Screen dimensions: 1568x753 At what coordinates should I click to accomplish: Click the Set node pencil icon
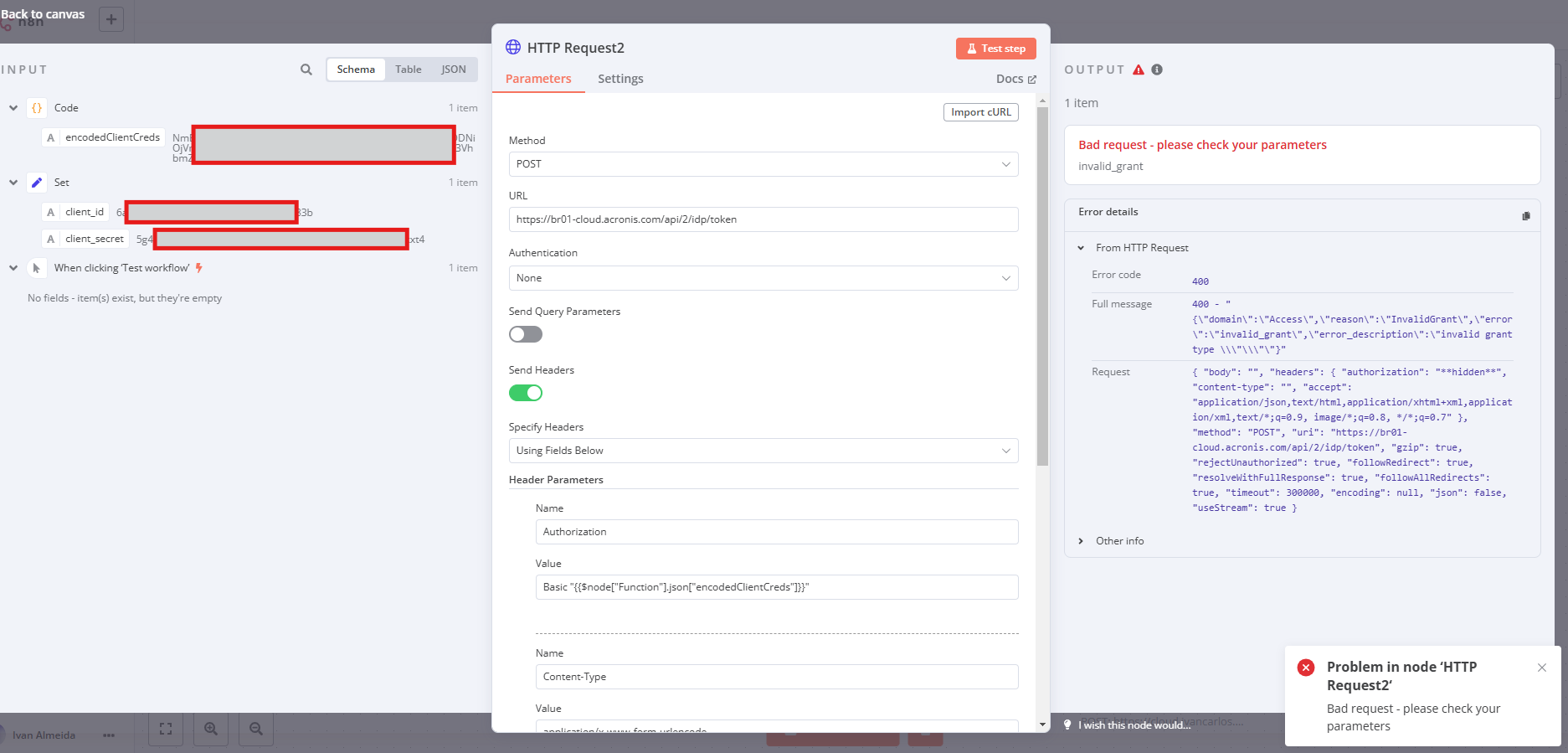pyautogui.click(x=37, y=183)
